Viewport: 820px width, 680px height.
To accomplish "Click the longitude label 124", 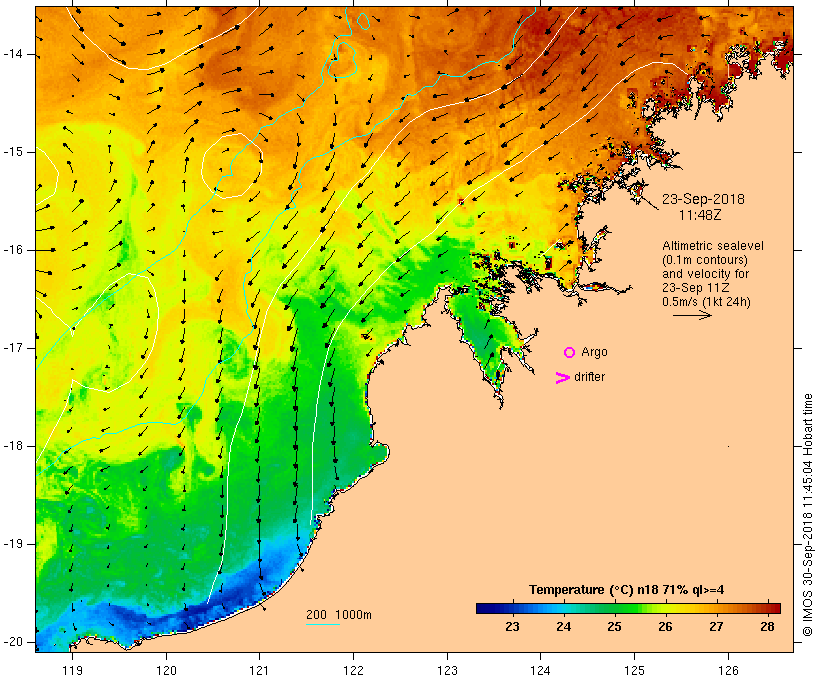I will click(x=540, y=670).
